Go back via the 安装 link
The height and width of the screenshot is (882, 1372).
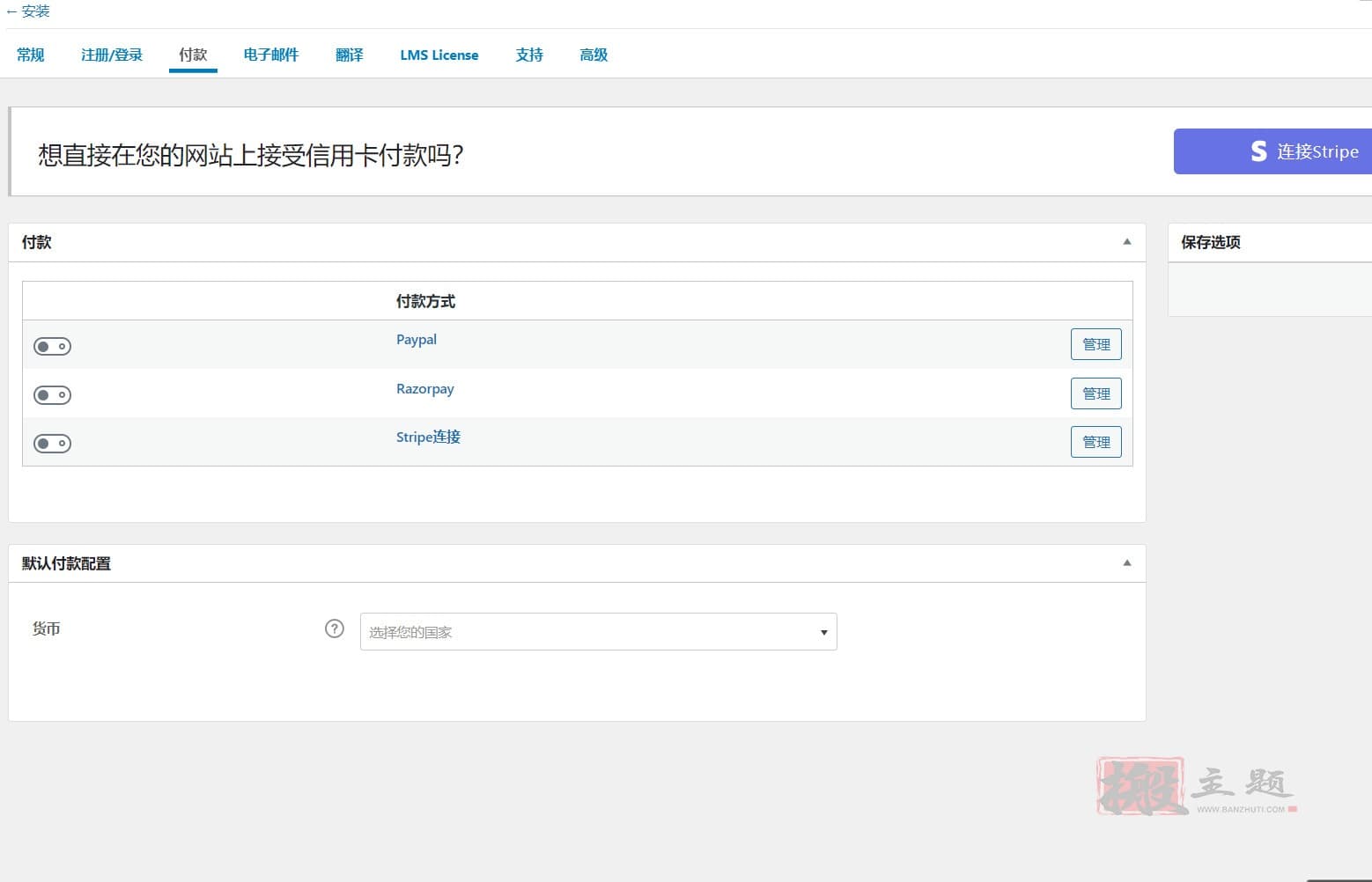[28, 11]
